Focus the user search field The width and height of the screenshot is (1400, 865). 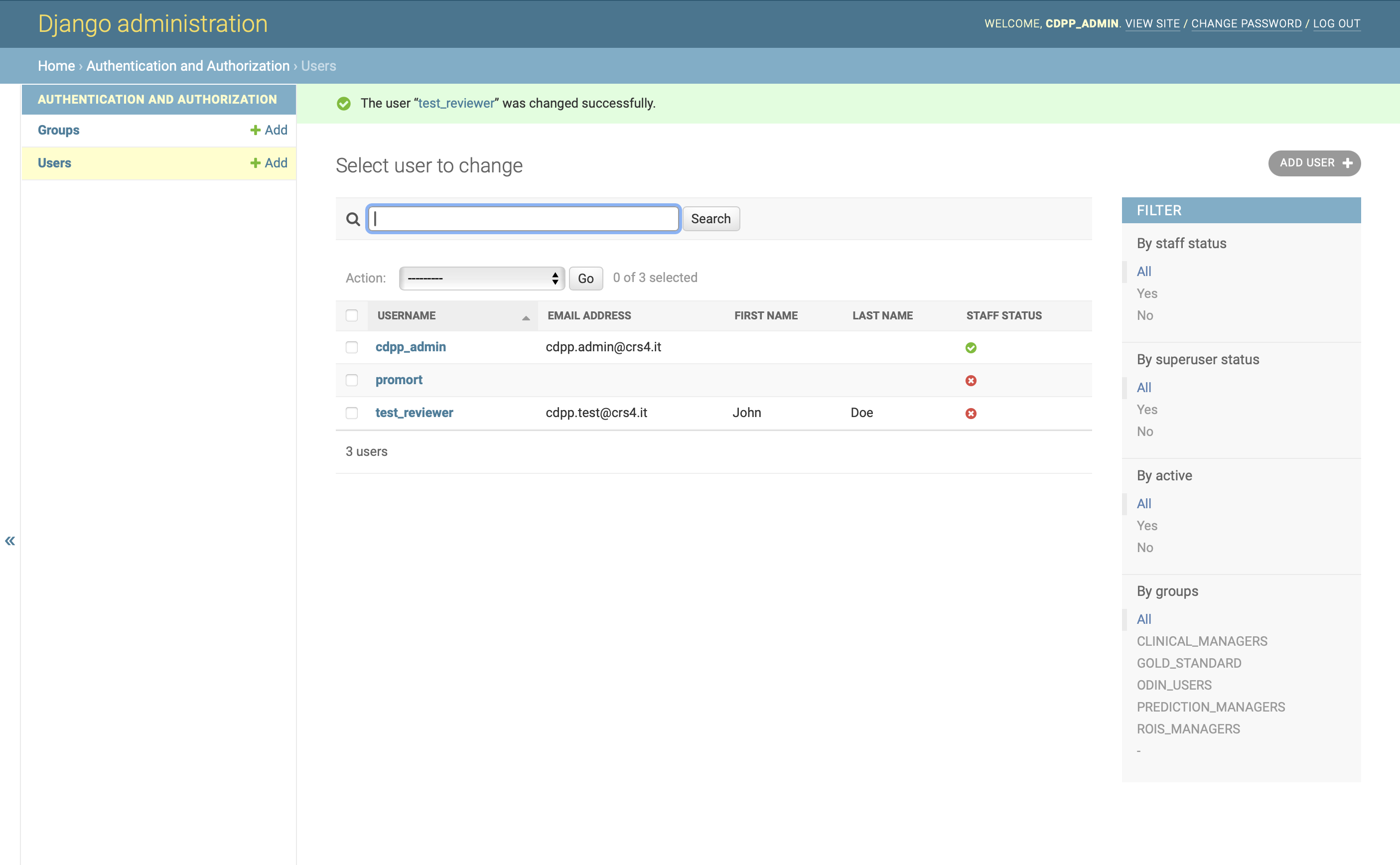click(x=523, y=219)
